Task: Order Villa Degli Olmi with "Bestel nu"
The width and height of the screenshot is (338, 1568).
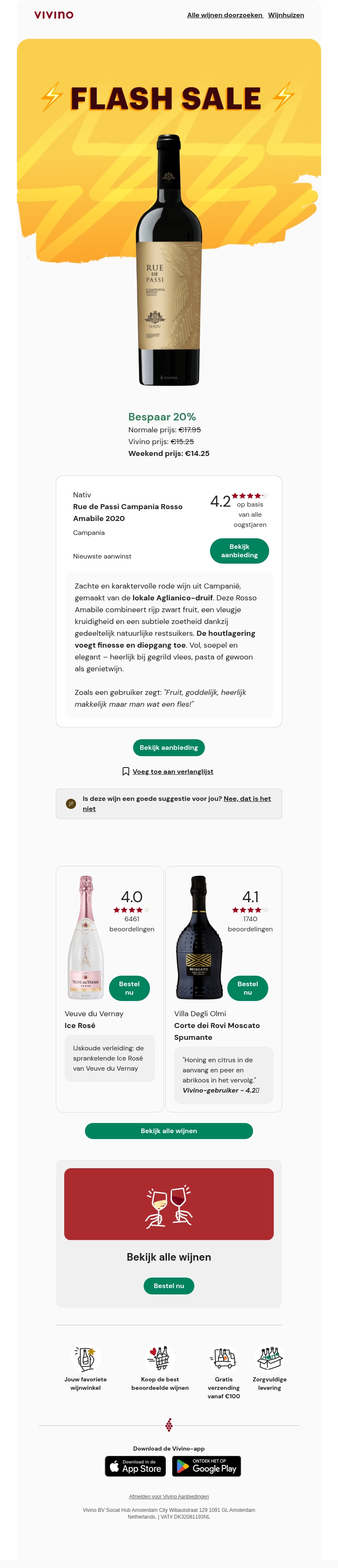Action: point(247,988)
